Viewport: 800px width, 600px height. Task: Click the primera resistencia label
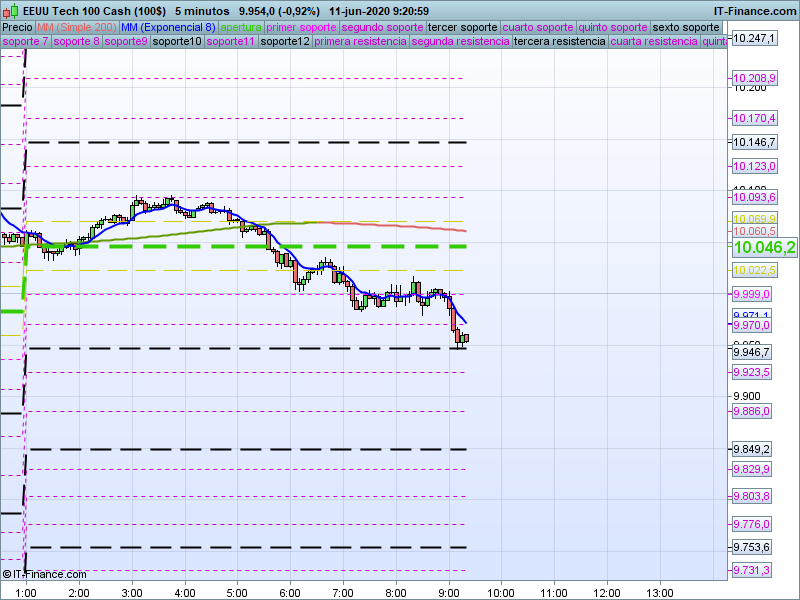pos(360,42)
